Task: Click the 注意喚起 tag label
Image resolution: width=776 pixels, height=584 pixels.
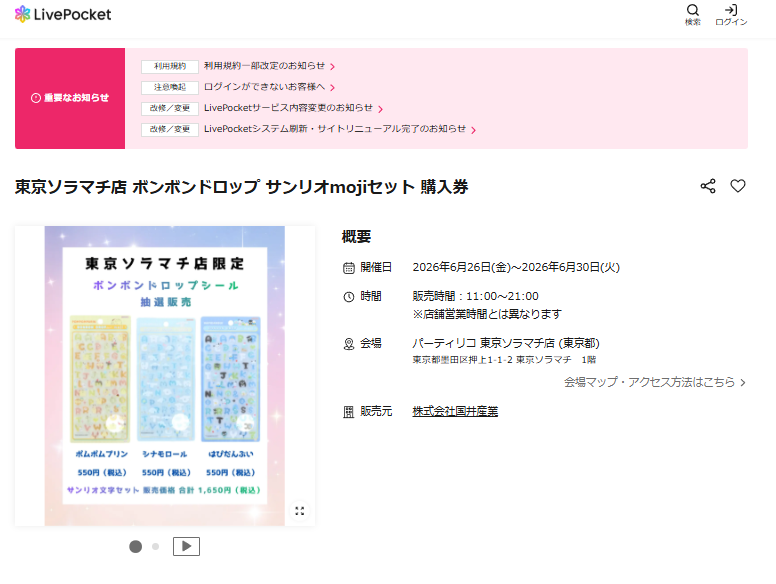Action: [170, 88]
